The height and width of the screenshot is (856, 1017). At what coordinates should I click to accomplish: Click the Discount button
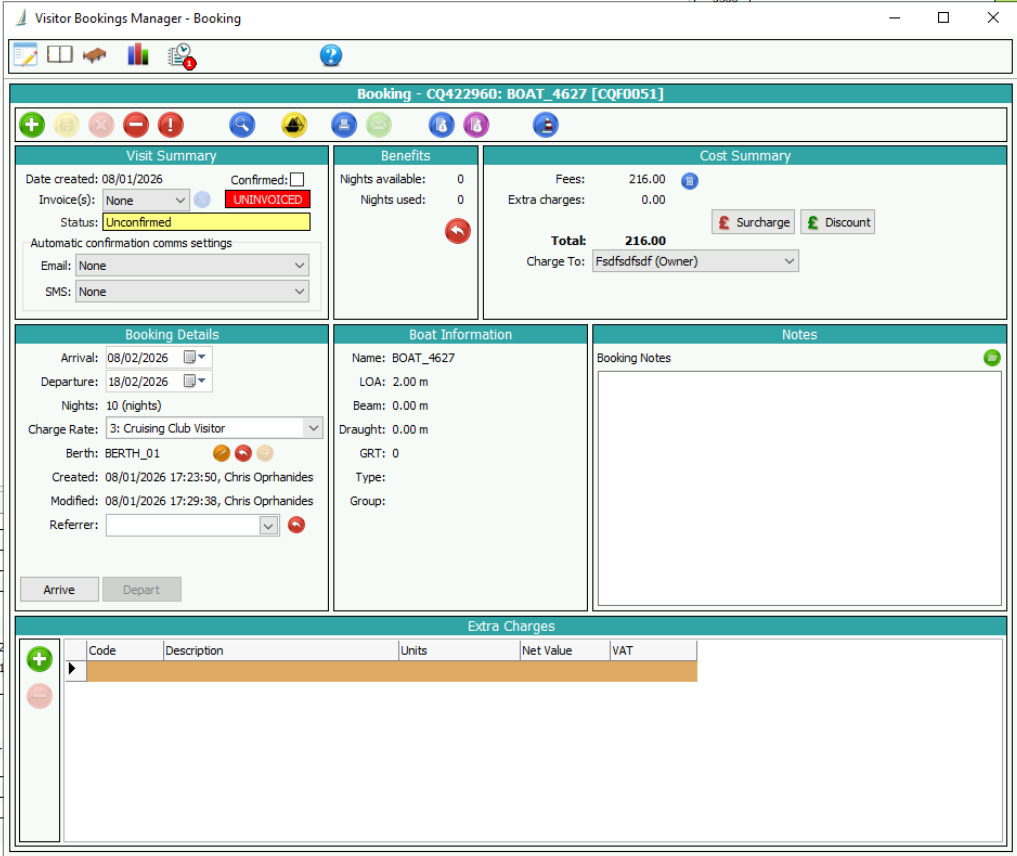(x=838, y=222)
